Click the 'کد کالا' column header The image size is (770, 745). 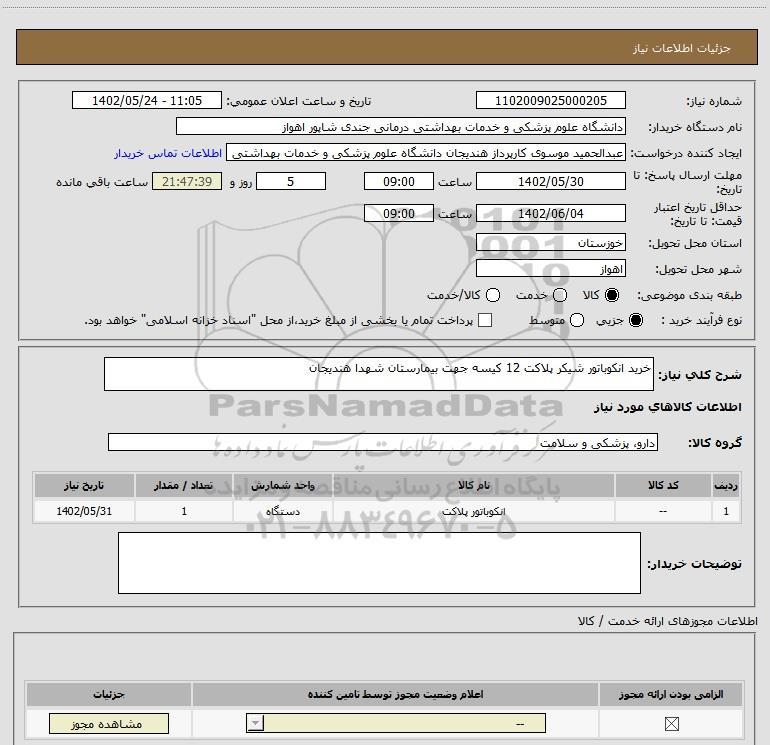[x=663, y=485]
